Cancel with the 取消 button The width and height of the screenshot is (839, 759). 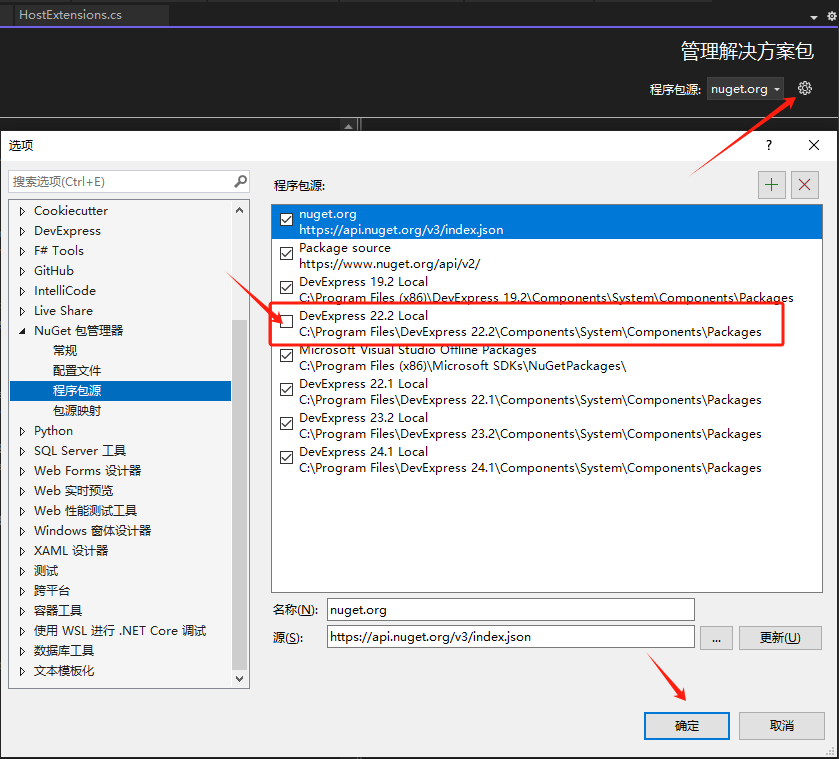(x=781, y=726)
